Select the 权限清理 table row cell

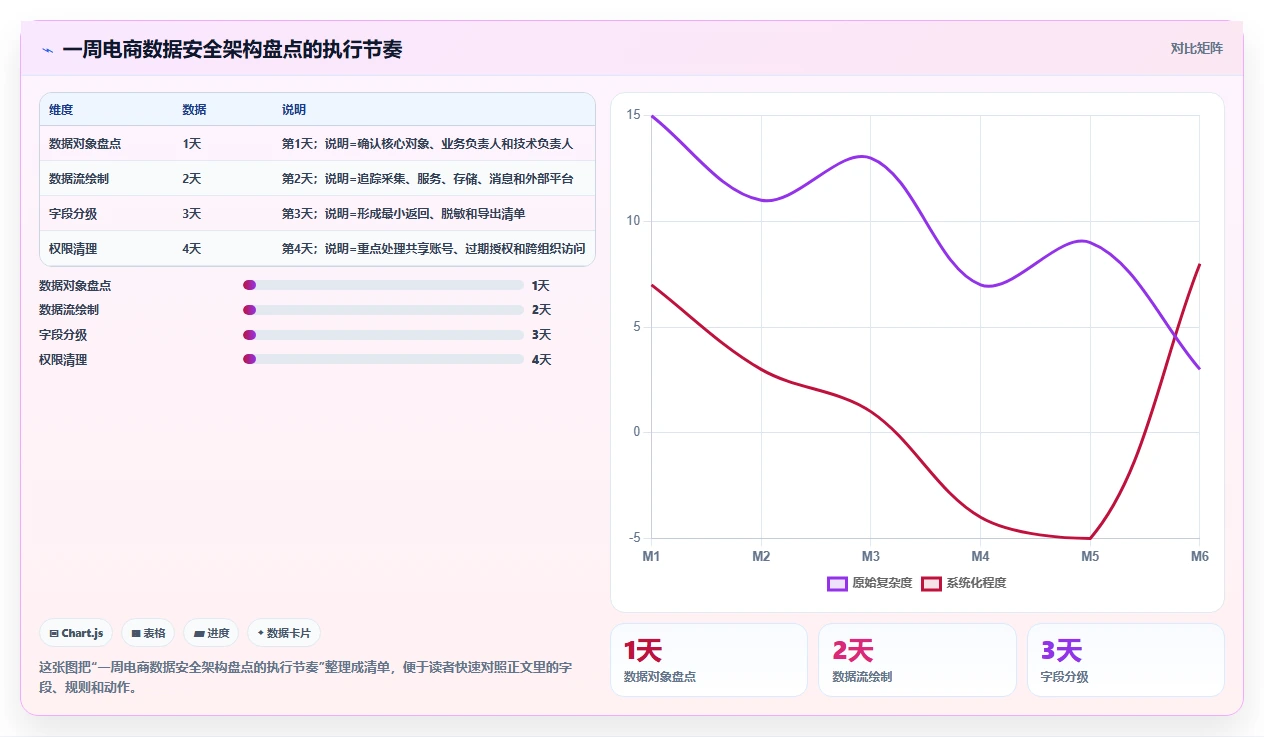coord(106,248)
